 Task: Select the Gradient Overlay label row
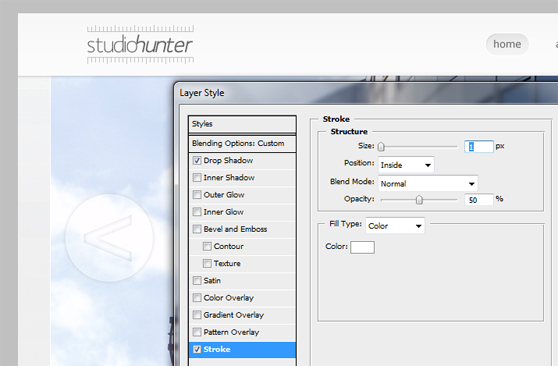(242, 315)
